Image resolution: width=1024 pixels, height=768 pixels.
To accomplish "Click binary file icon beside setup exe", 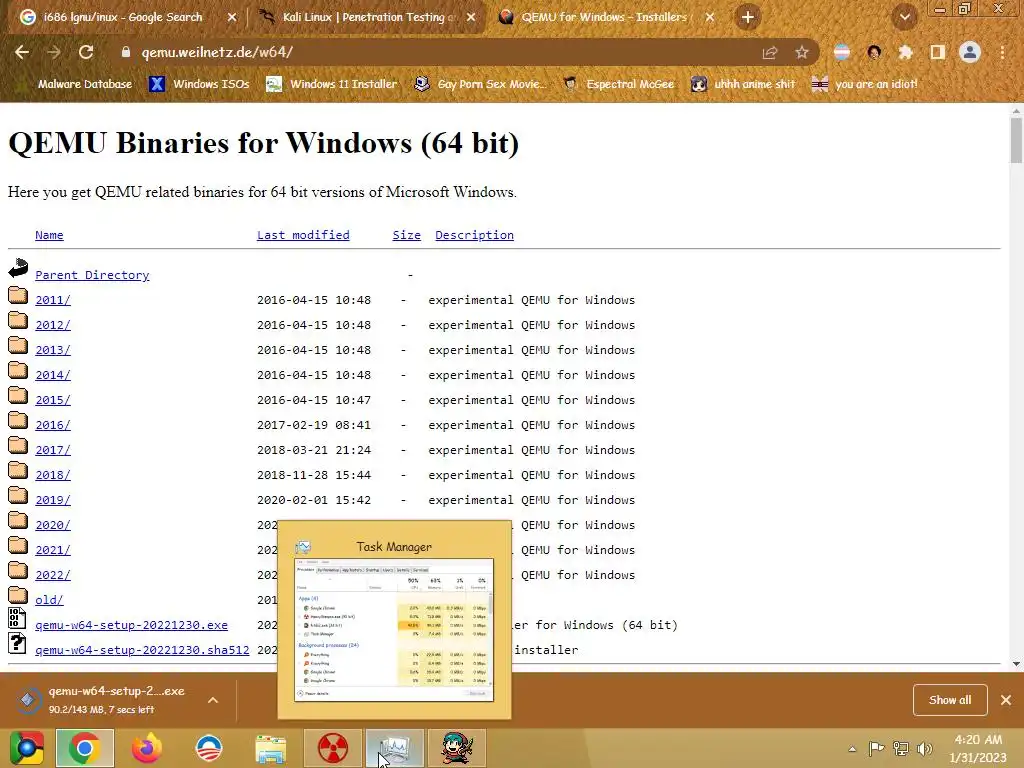I will click(18, 618).
